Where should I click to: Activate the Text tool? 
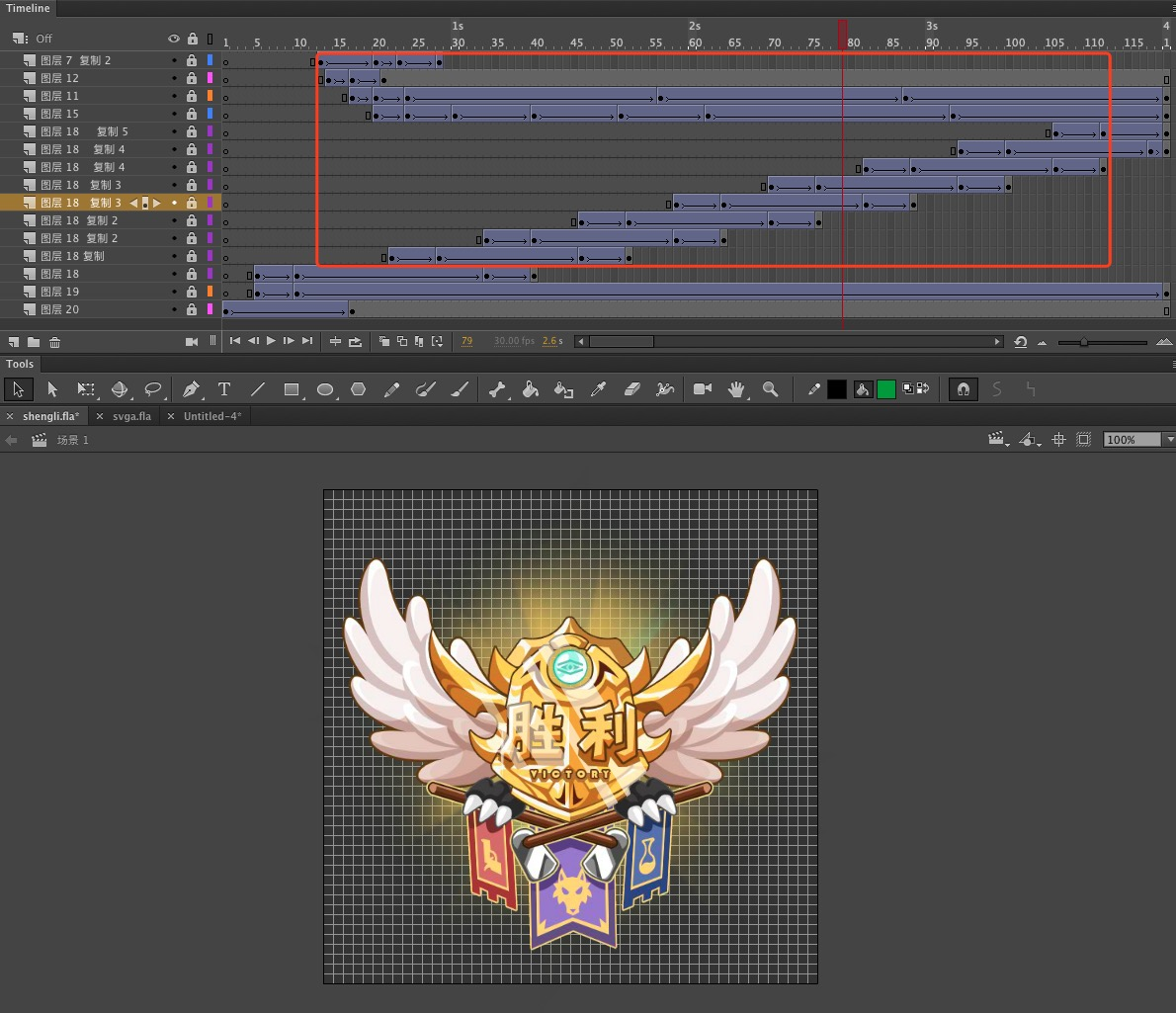223,389
